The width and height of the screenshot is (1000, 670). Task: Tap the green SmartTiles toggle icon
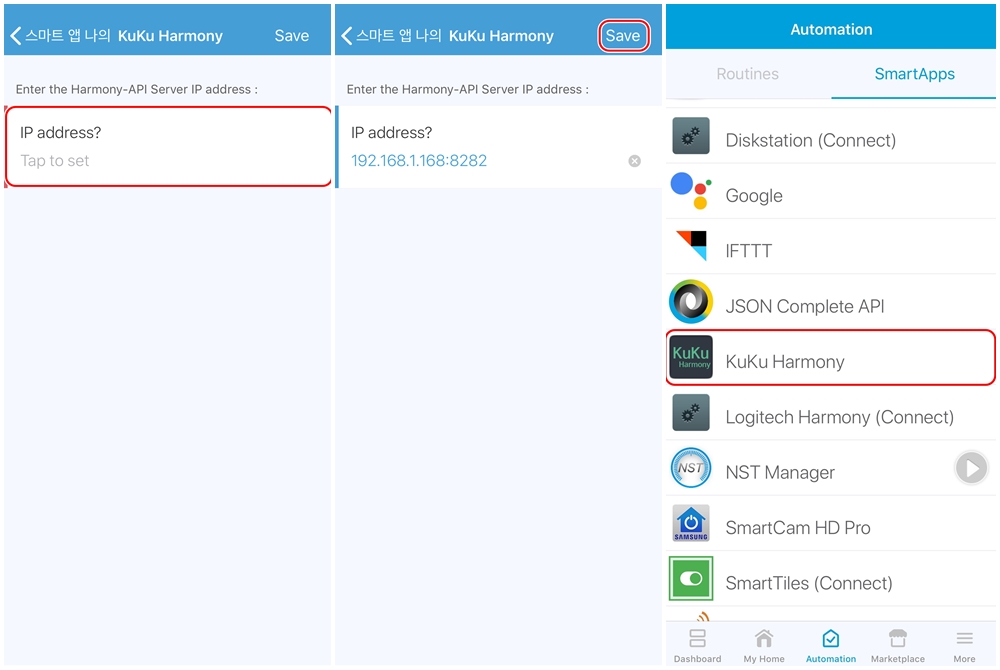coord(691,578)
